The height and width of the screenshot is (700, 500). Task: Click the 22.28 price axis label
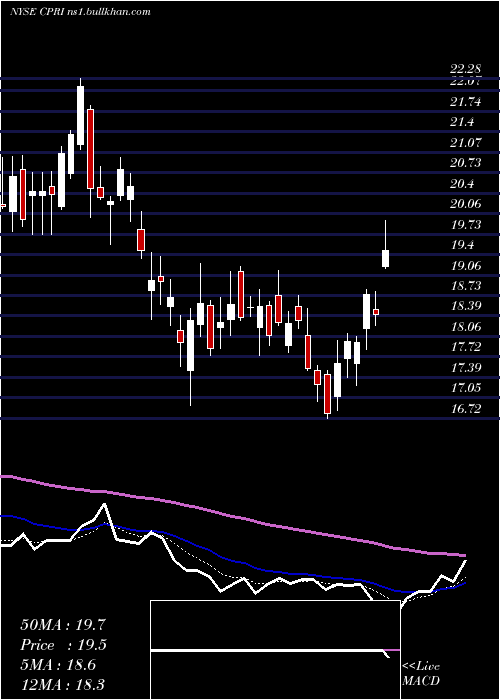(466, 69)
